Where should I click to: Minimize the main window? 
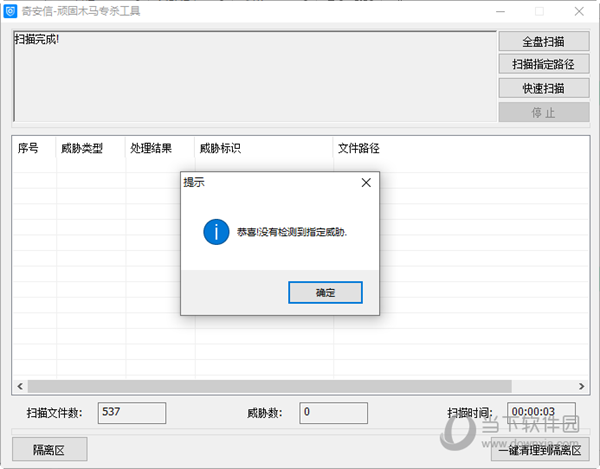(x=501, y=11)
